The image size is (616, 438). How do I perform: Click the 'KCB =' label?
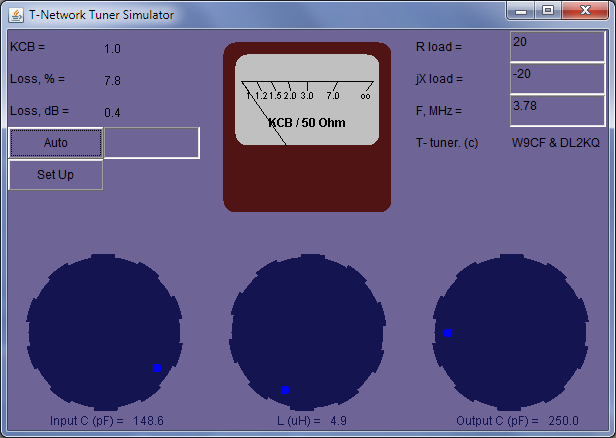(x=28, y=47)
